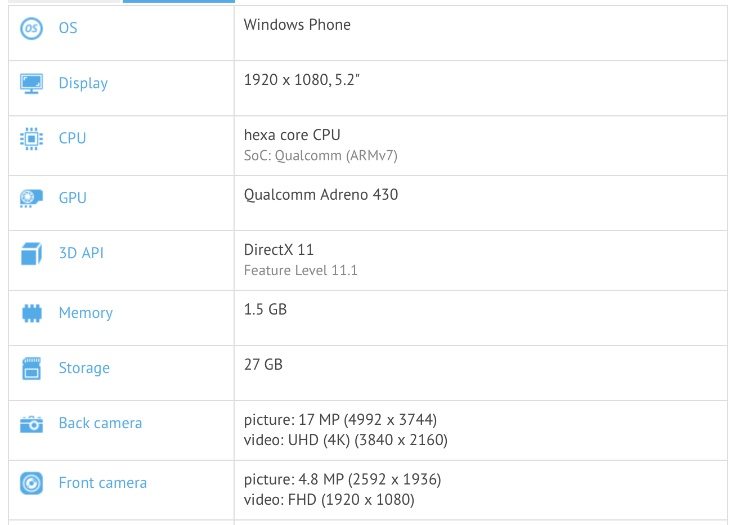This screenshot has width=735, height=525.
Task: Click the Storage label text
Action: pos(84,368)
